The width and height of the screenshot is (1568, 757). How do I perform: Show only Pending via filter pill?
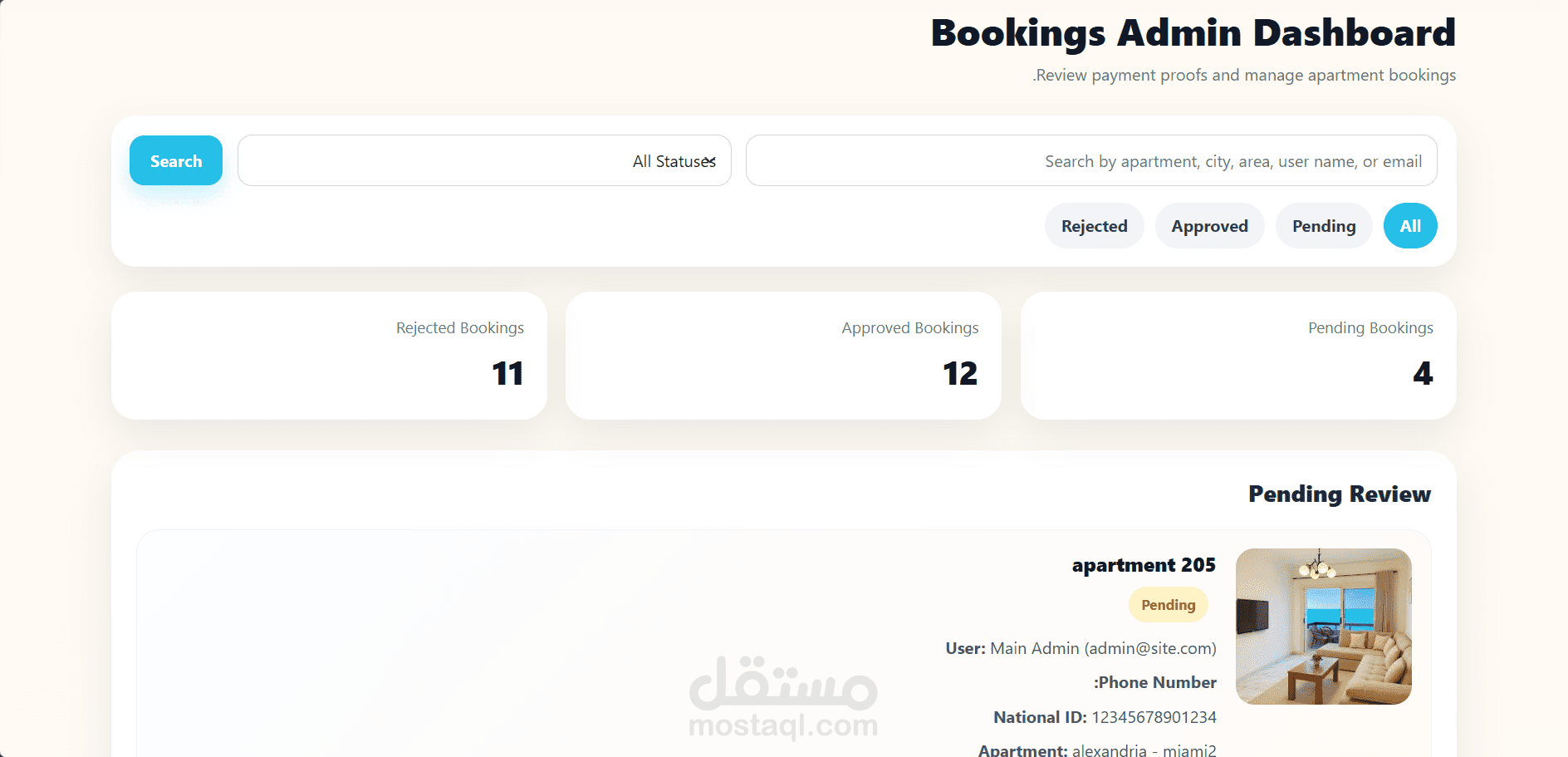pyautogui.click(x=1324, y=226)
